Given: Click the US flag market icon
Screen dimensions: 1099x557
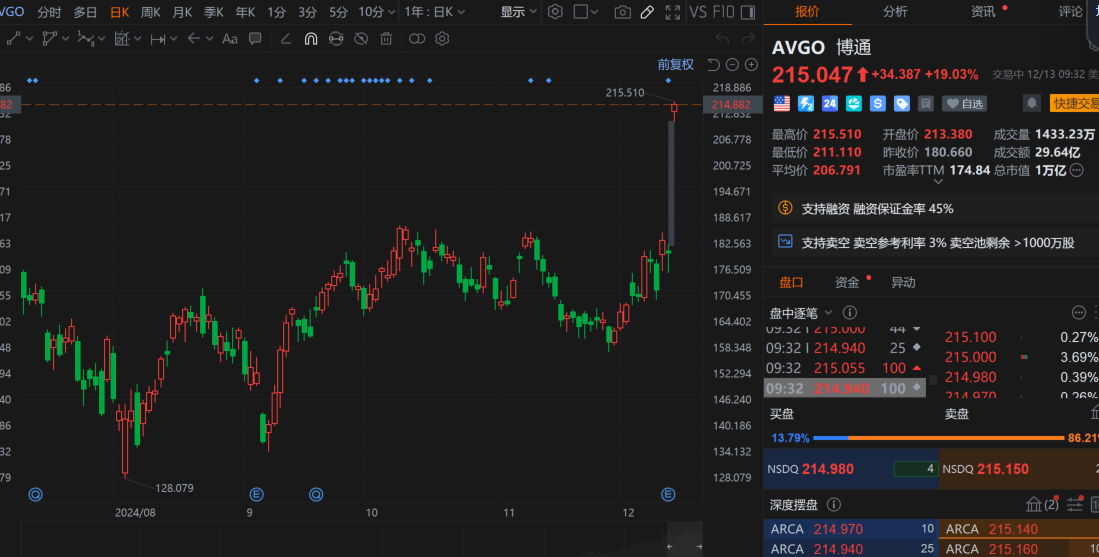Looking at the screenshot, I should [781, 104].
